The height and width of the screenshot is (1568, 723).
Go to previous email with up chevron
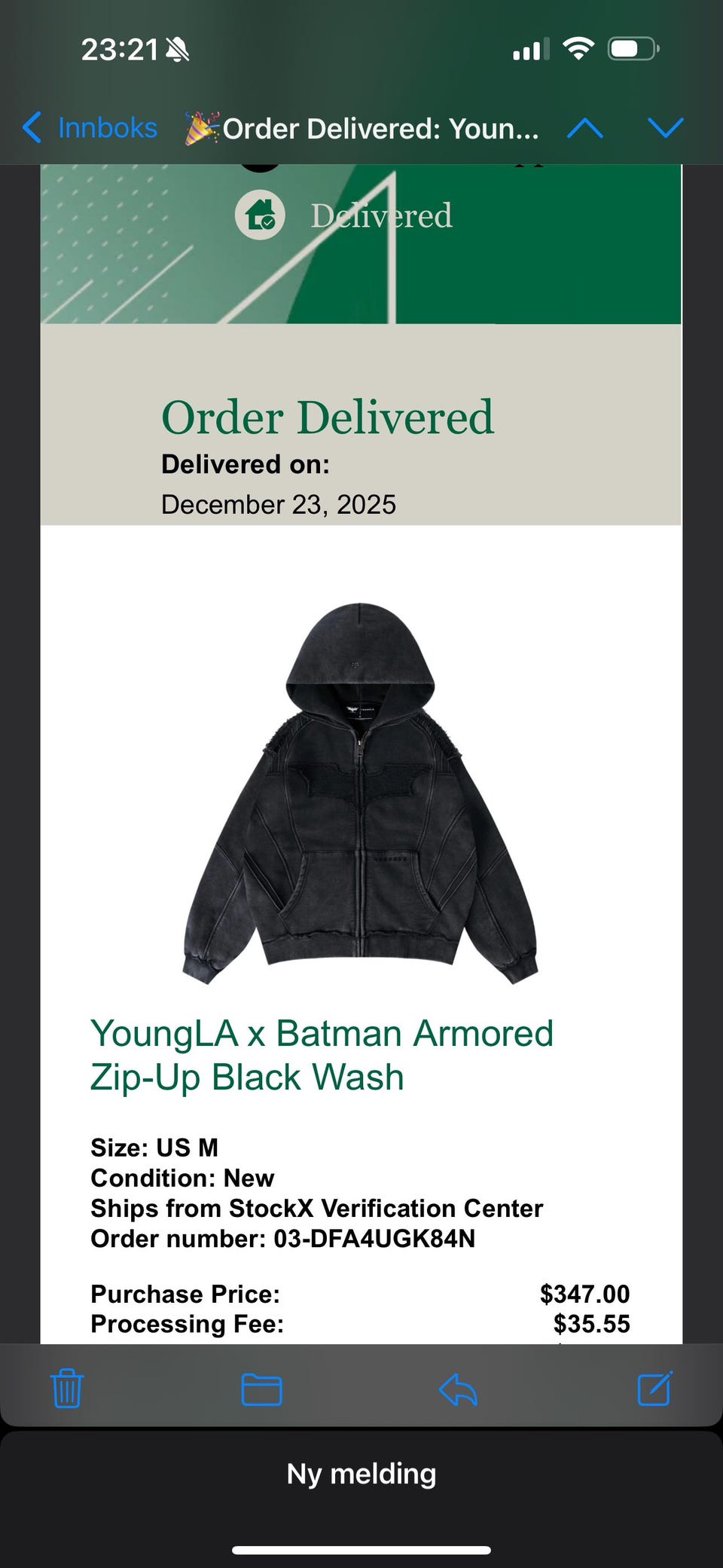tap(584, 129)
